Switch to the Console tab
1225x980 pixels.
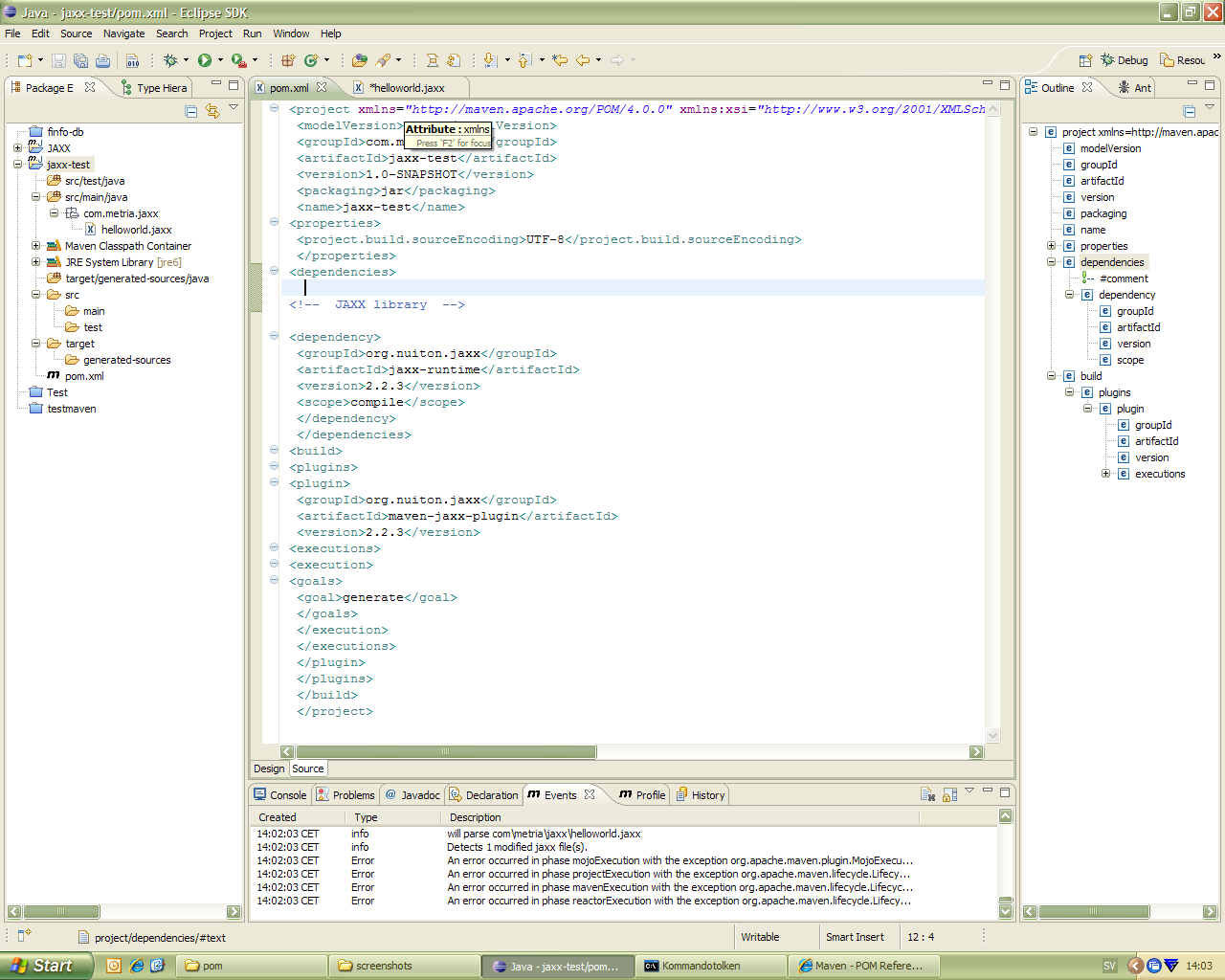(279, 794)
